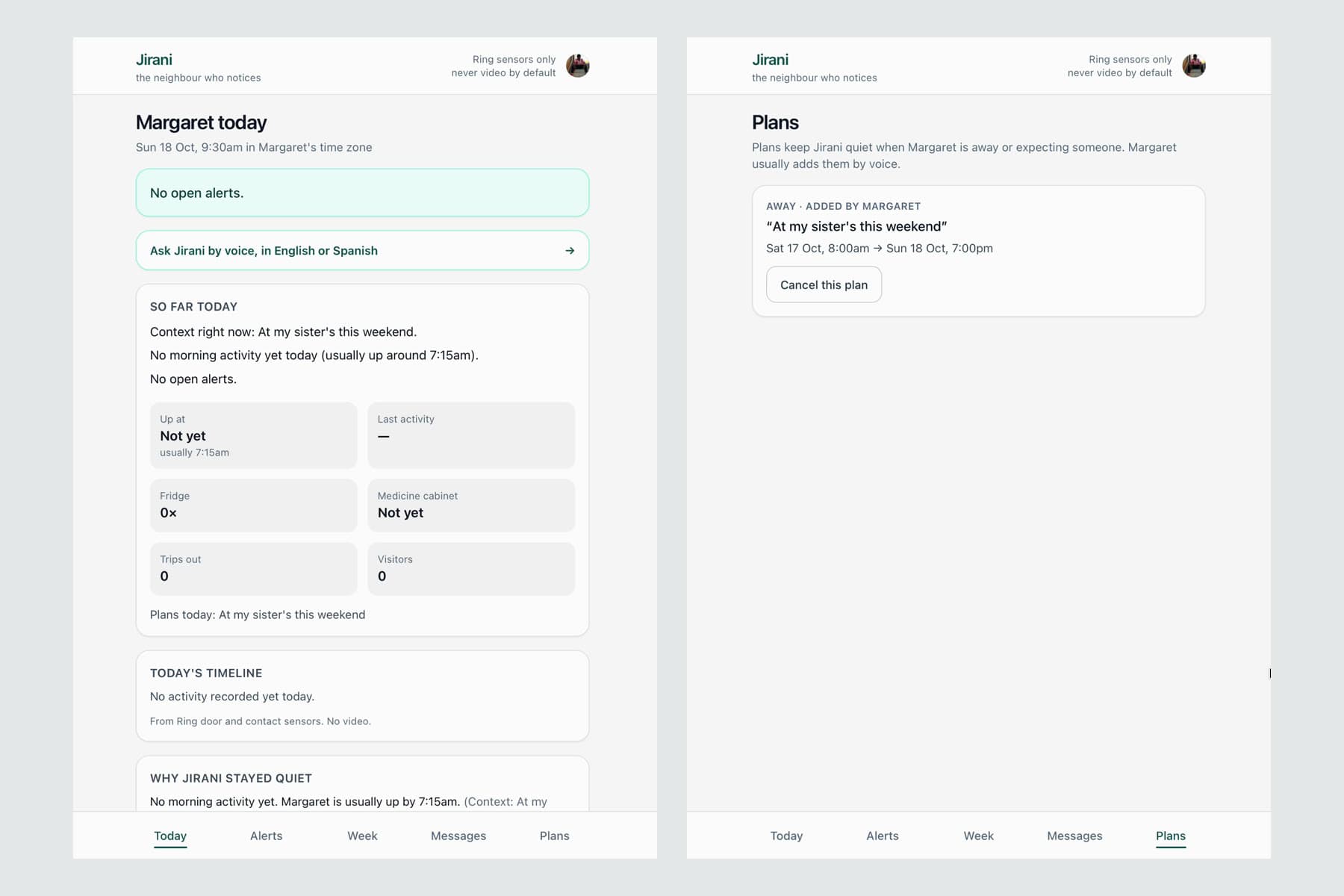Open the Plans tab in the left panel
Screen dimensions: 1344x896
tap(554, 836)
